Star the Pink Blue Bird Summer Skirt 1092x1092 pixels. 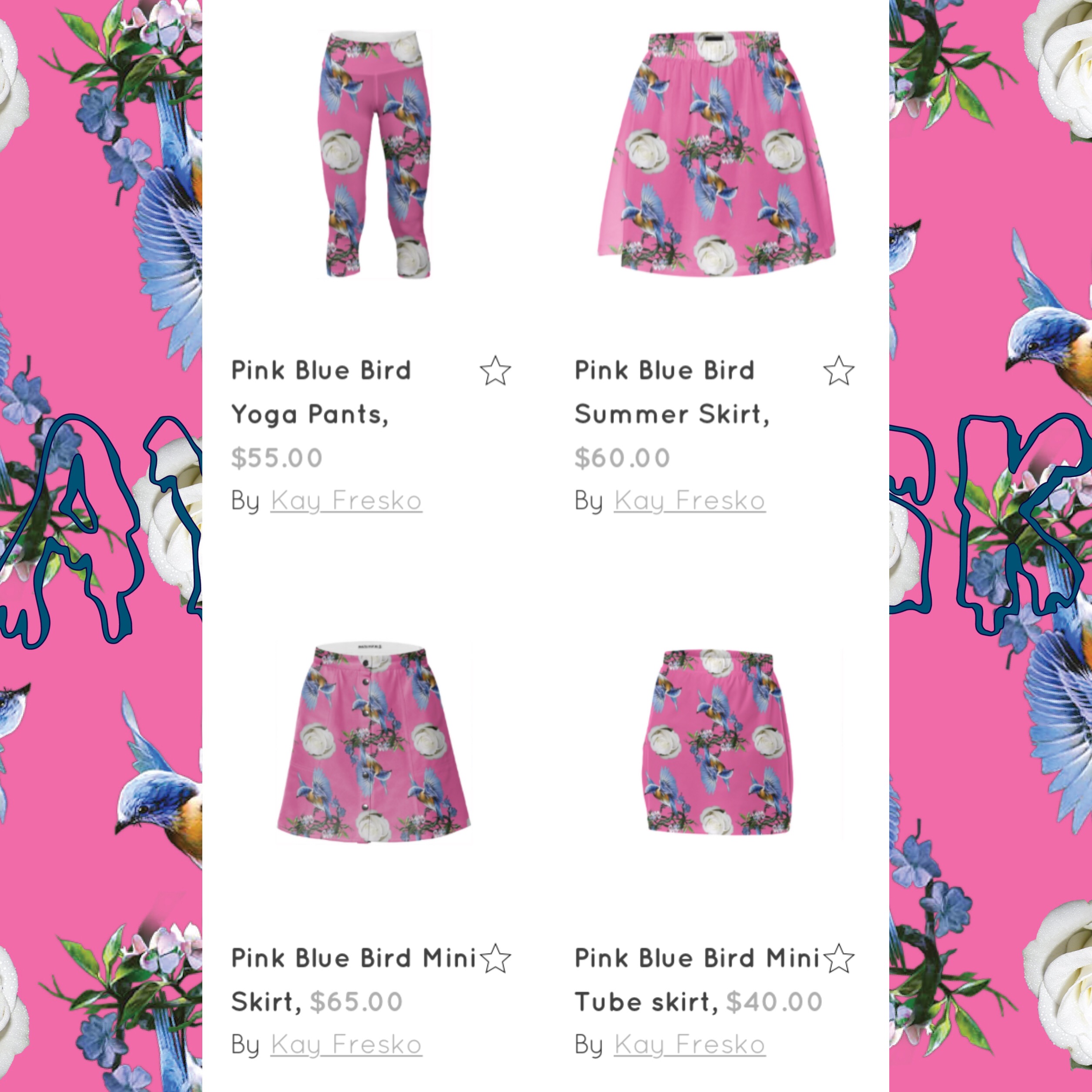tap(839, 371)
